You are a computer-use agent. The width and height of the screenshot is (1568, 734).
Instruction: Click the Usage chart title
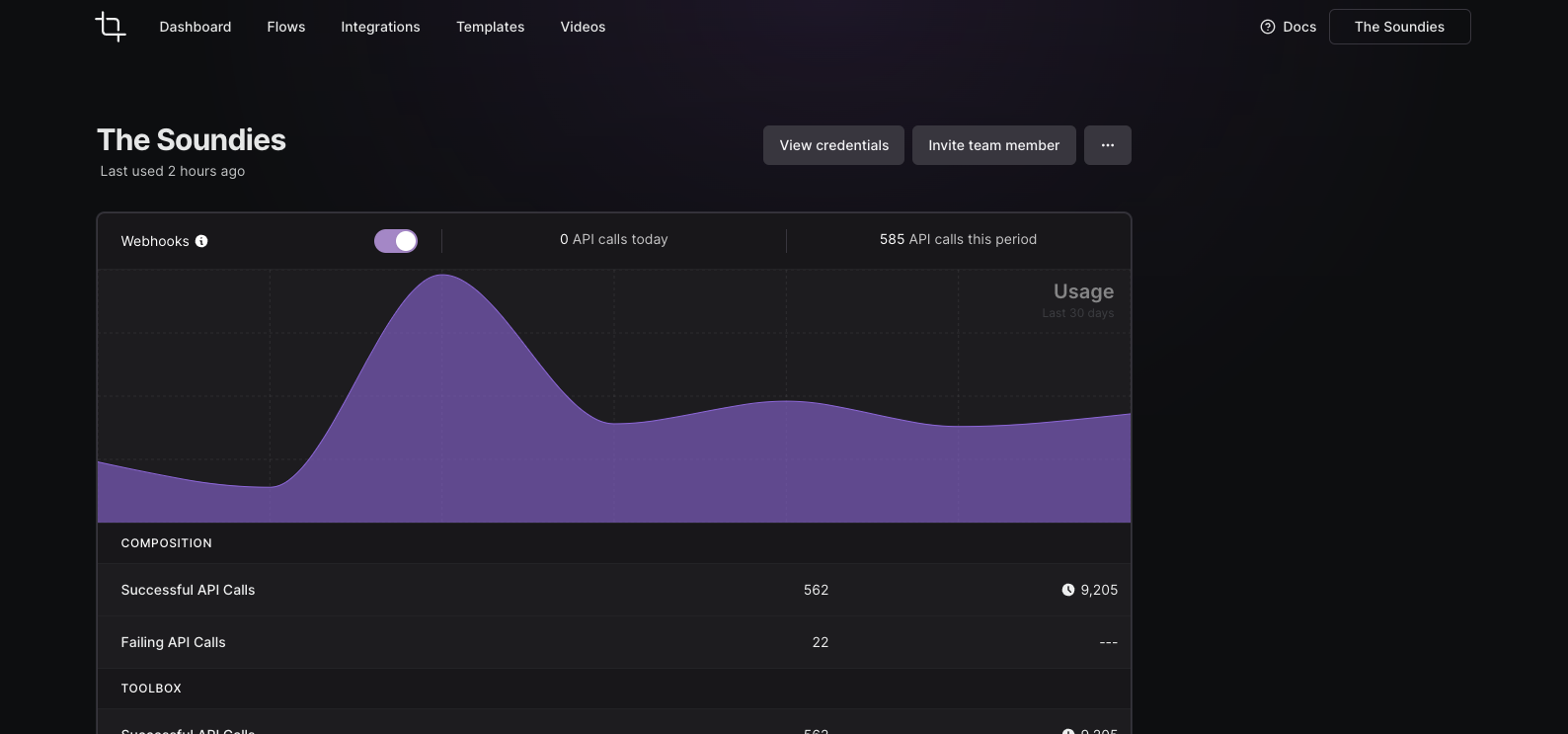(x=1083, y=291)
